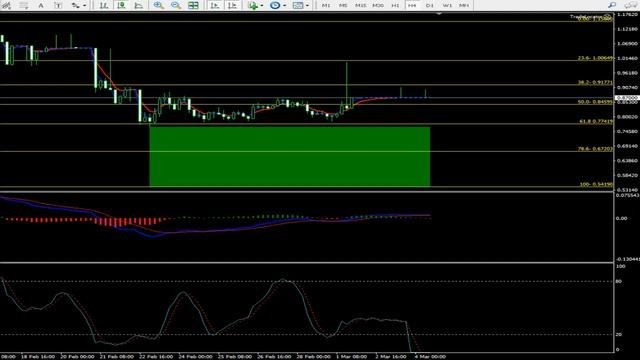Switch to the M15 timeframe
The image size is (640, 360).
(360, 5)
